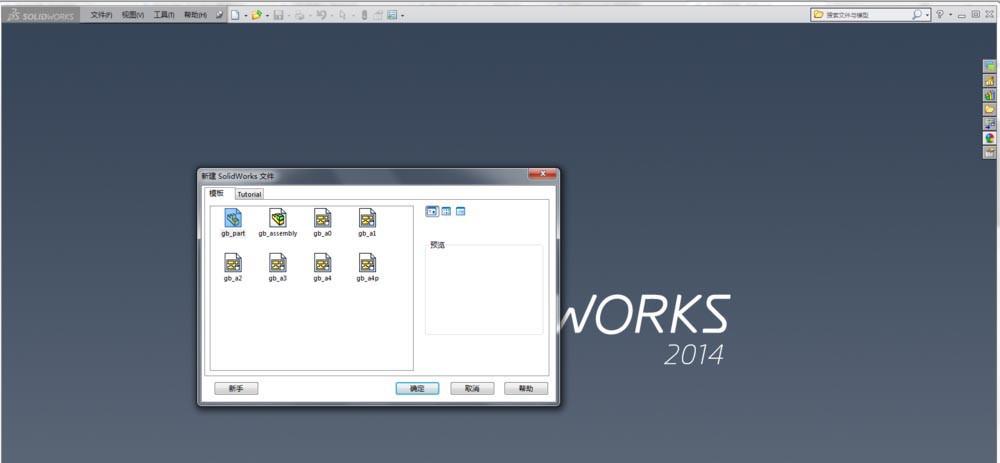Click the SolidWorks logo

point(41,15)
